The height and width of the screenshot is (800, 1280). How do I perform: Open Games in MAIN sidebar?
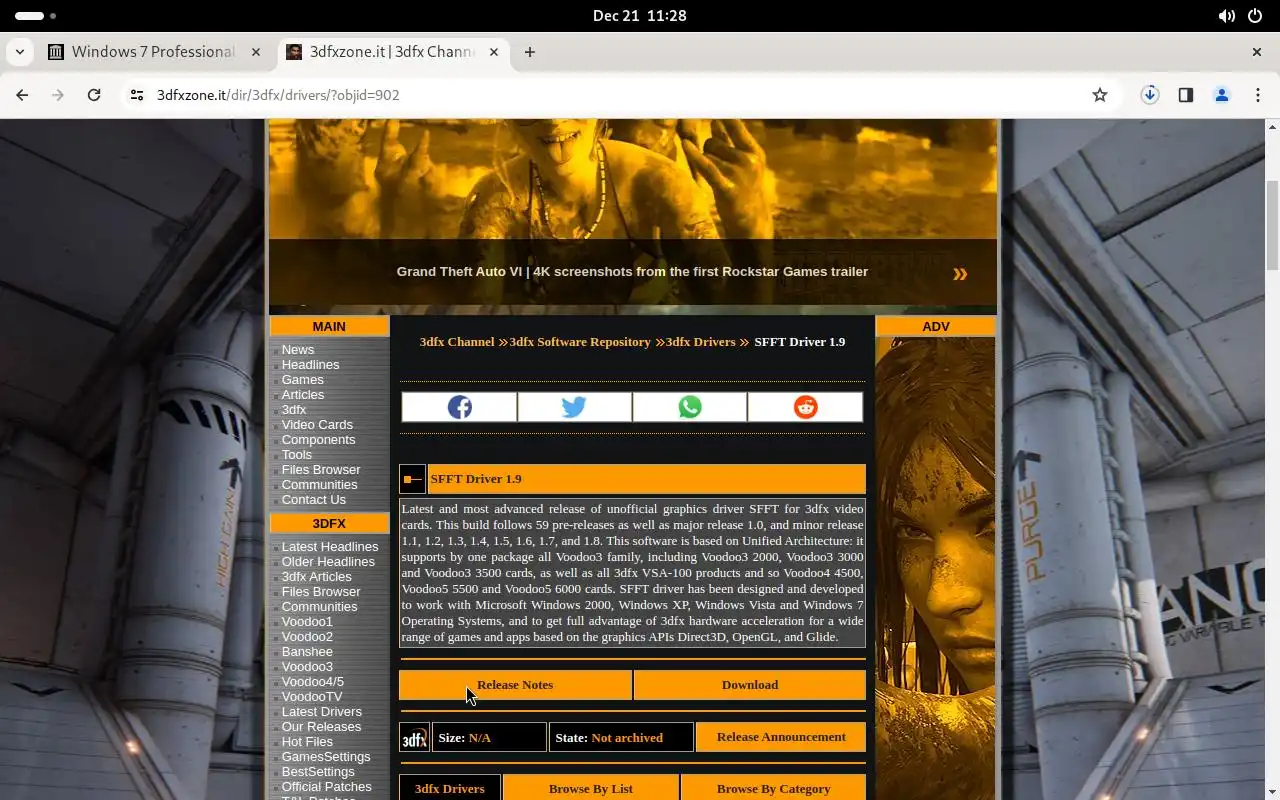tap(302, 380)
